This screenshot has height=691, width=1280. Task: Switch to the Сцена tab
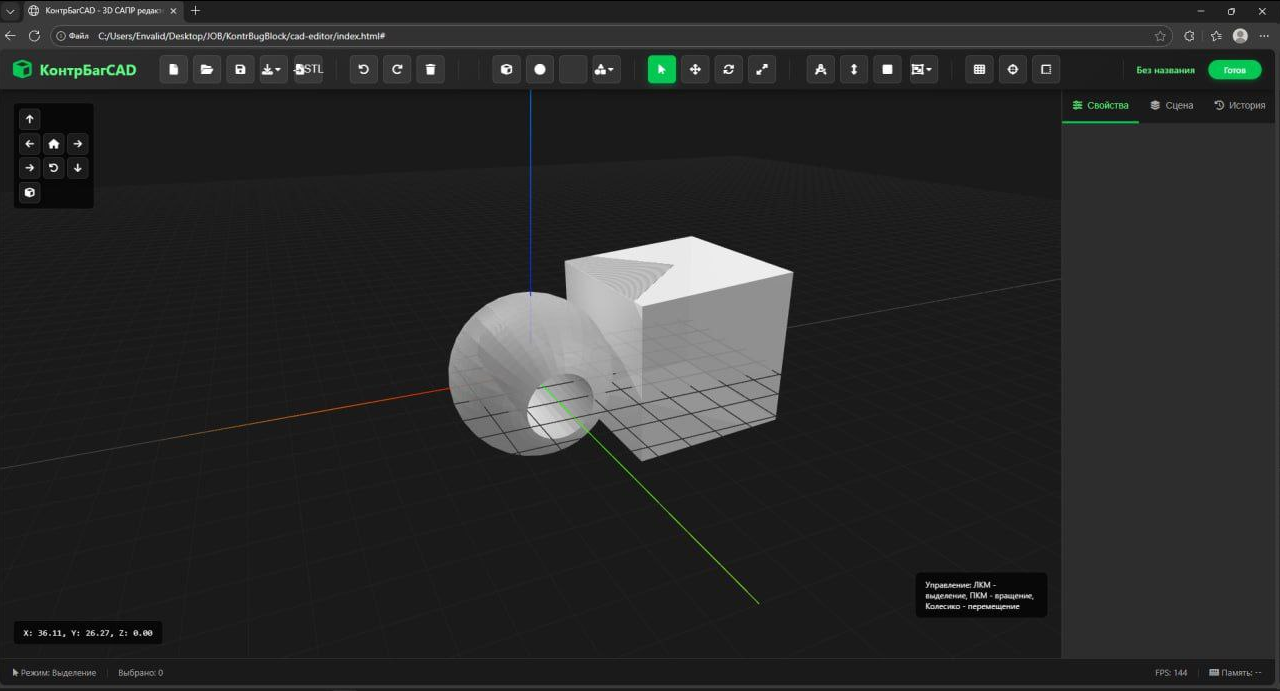[x=1171, y=104]
